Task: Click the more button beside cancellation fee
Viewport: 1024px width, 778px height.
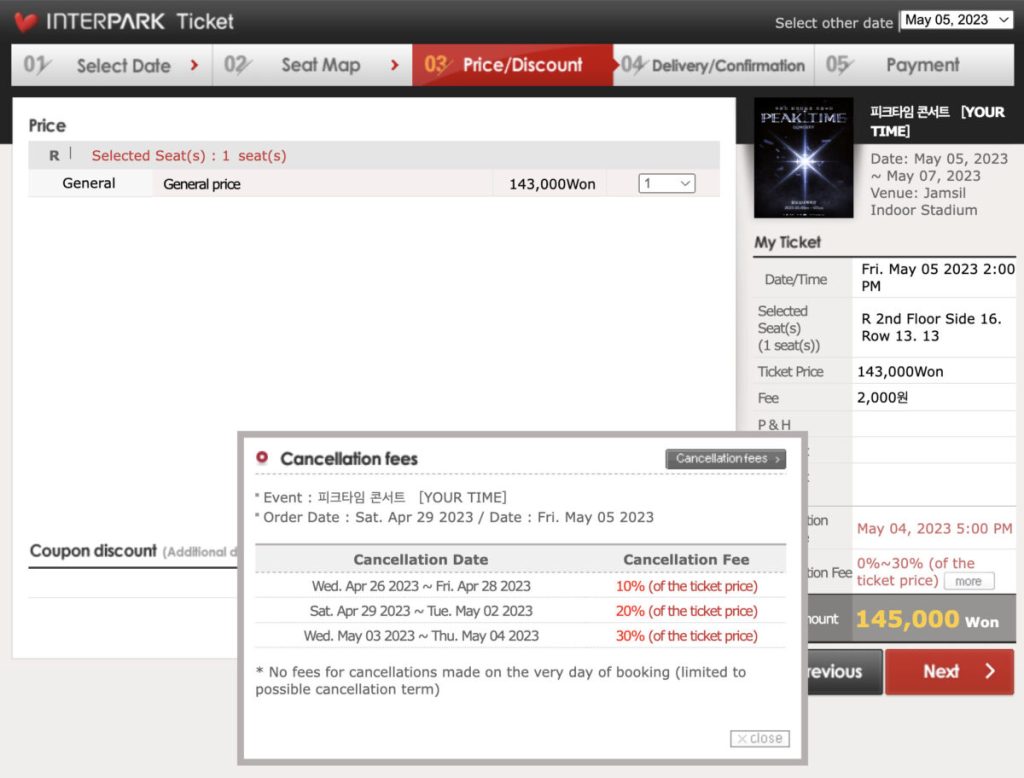Action: (x=969, y=581)
